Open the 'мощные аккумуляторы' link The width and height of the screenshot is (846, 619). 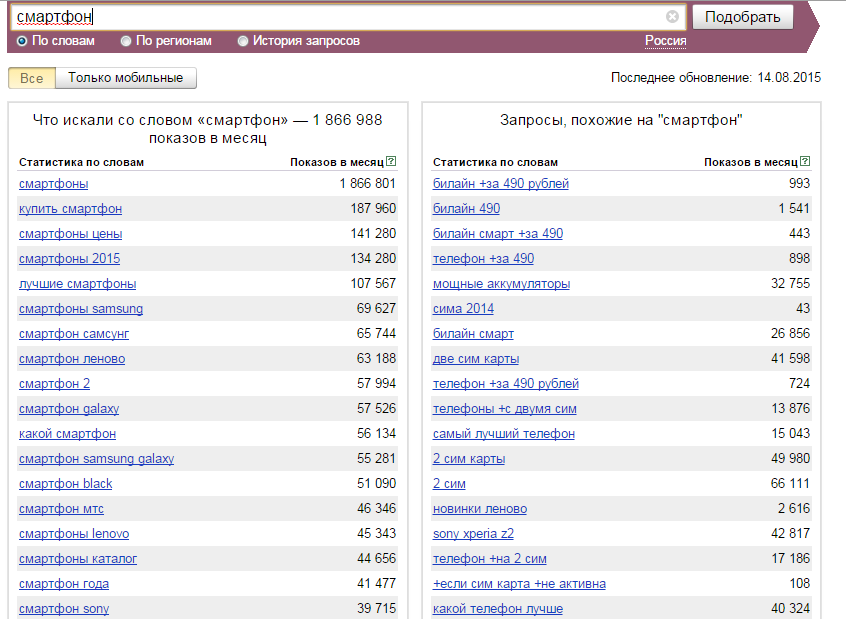(x=501, y=284)
